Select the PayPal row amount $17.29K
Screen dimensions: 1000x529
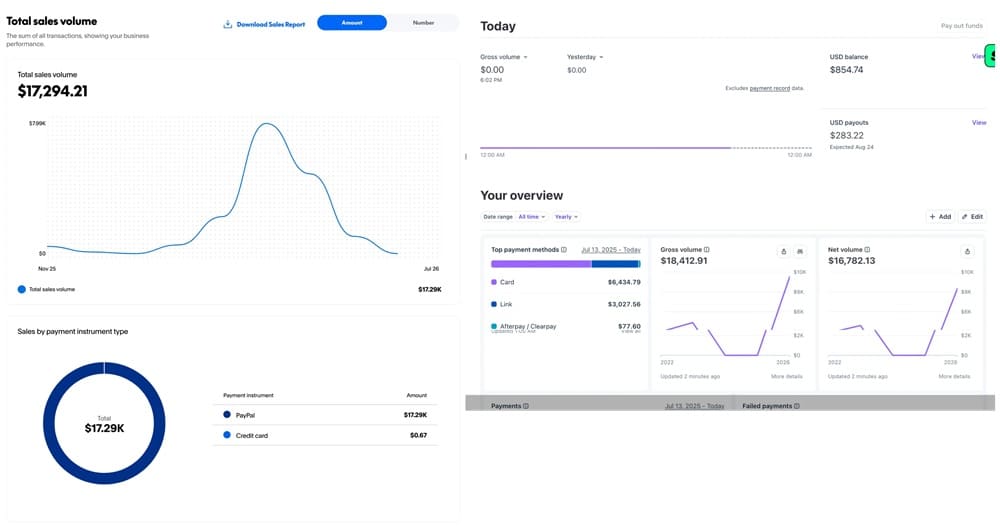tap(415, 415)
